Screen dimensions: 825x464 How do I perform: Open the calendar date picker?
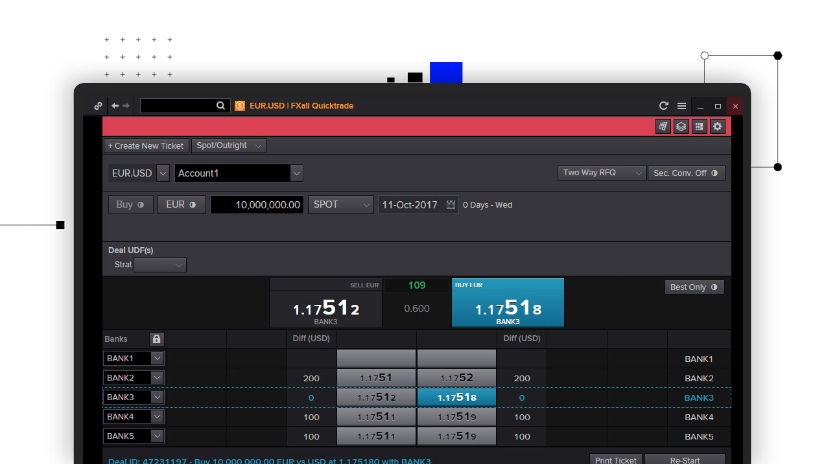[x=450, y=205]
